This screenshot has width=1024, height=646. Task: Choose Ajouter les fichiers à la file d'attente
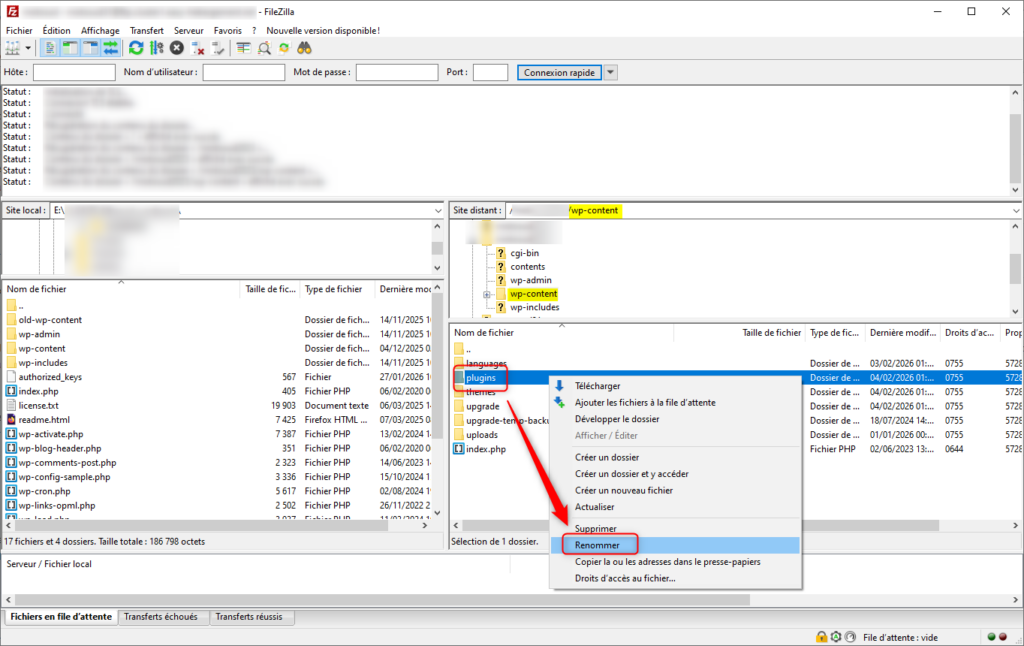coord(675,402)
